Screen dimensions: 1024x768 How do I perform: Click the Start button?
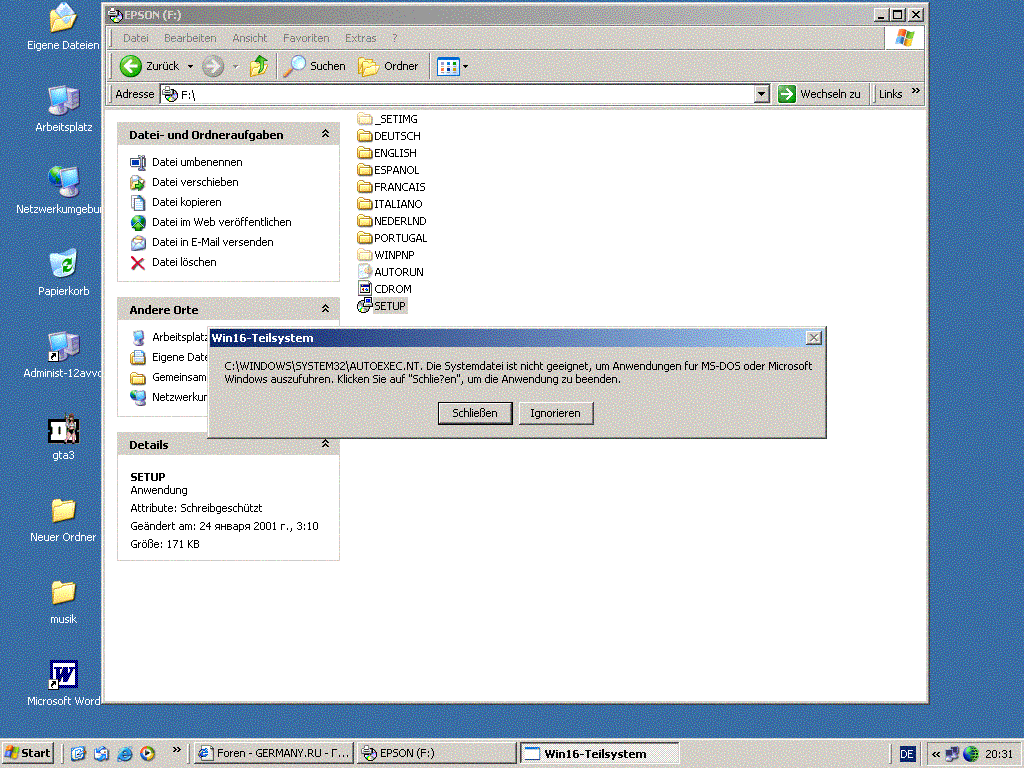(27, 753)
